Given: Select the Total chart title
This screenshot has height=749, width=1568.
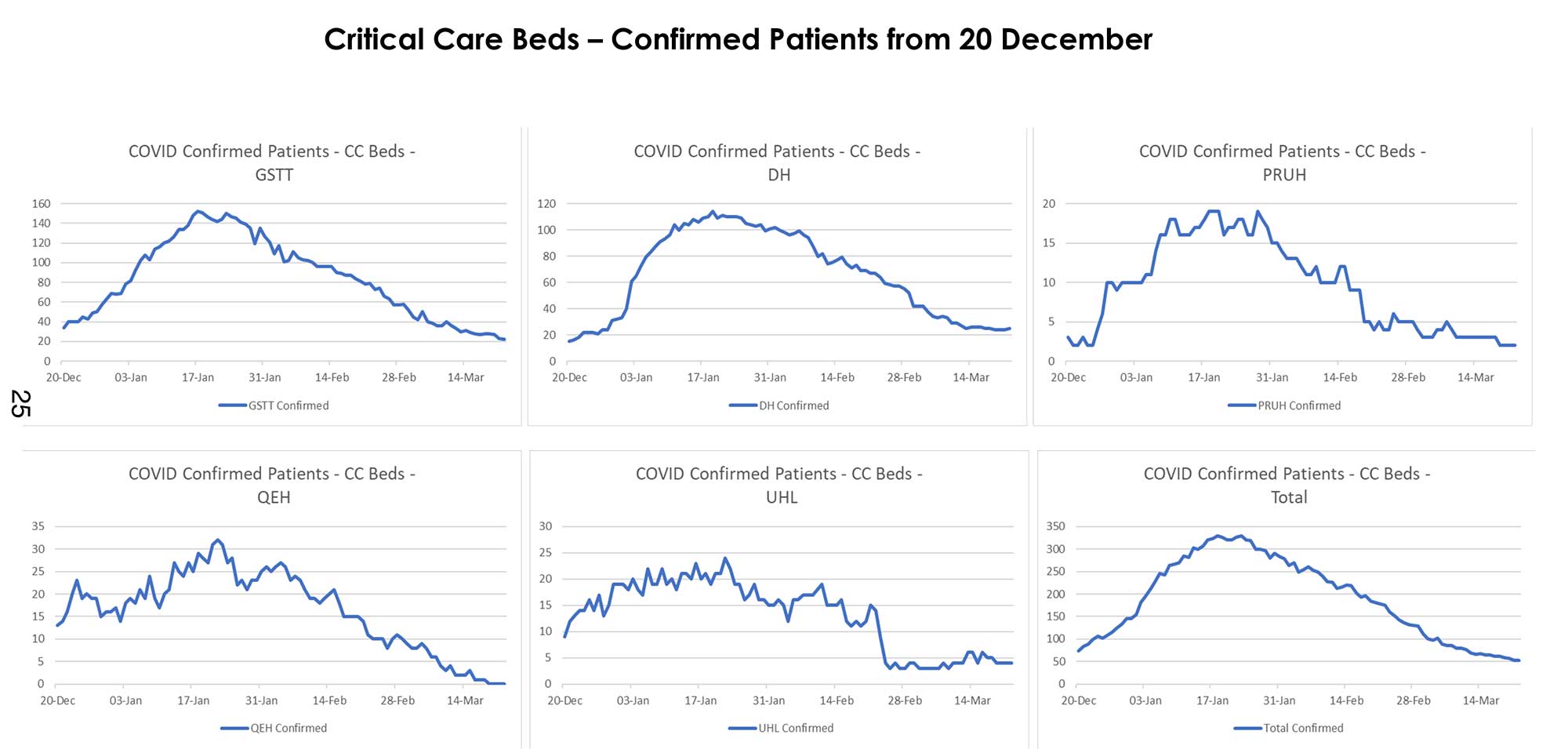Looking at the screenshot, I should 1287,485.
